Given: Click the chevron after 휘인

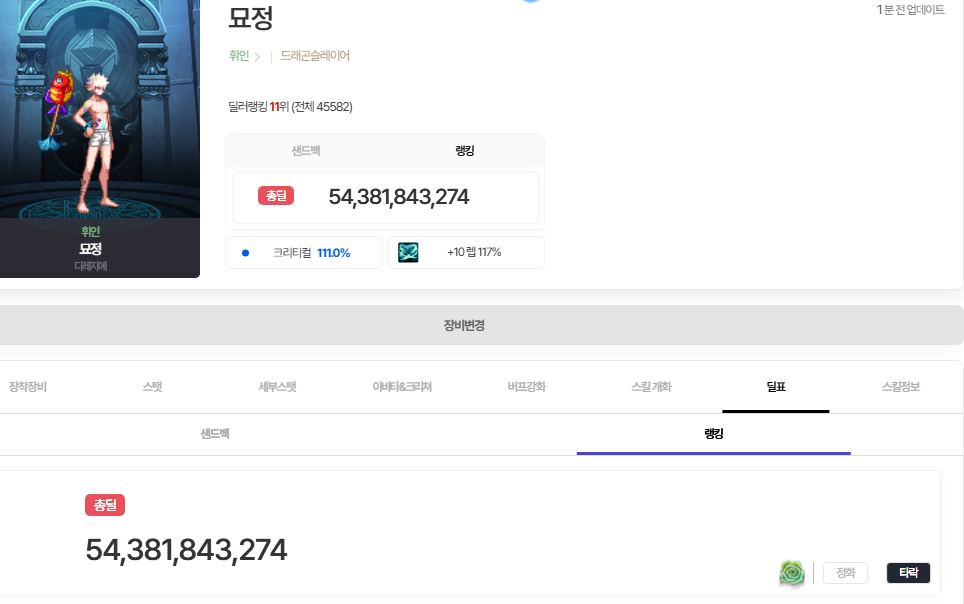Looking at the screenshot, I should [257, 57].
